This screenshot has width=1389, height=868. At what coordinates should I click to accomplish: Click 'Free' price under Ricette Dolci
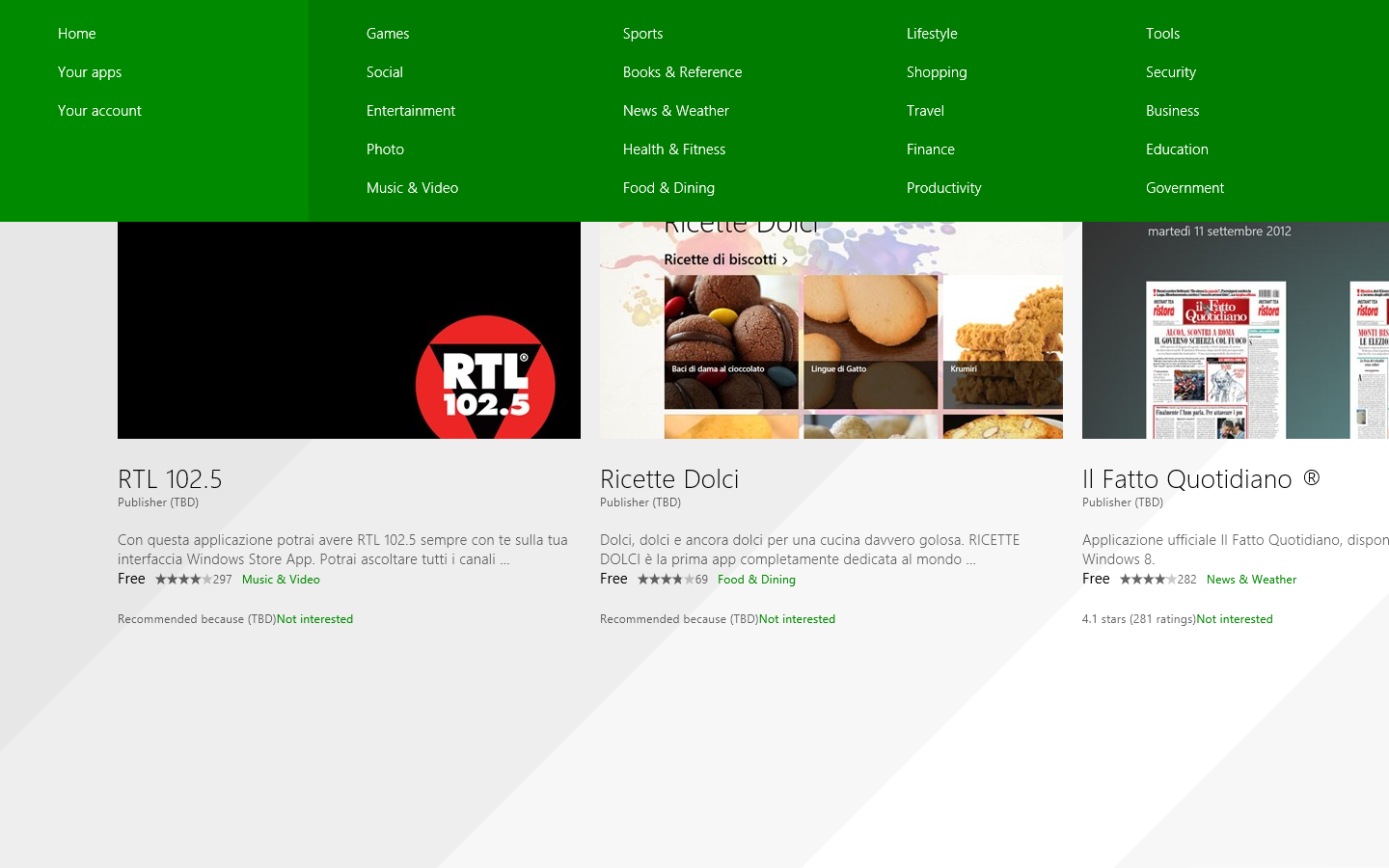[x=613, y=579]
